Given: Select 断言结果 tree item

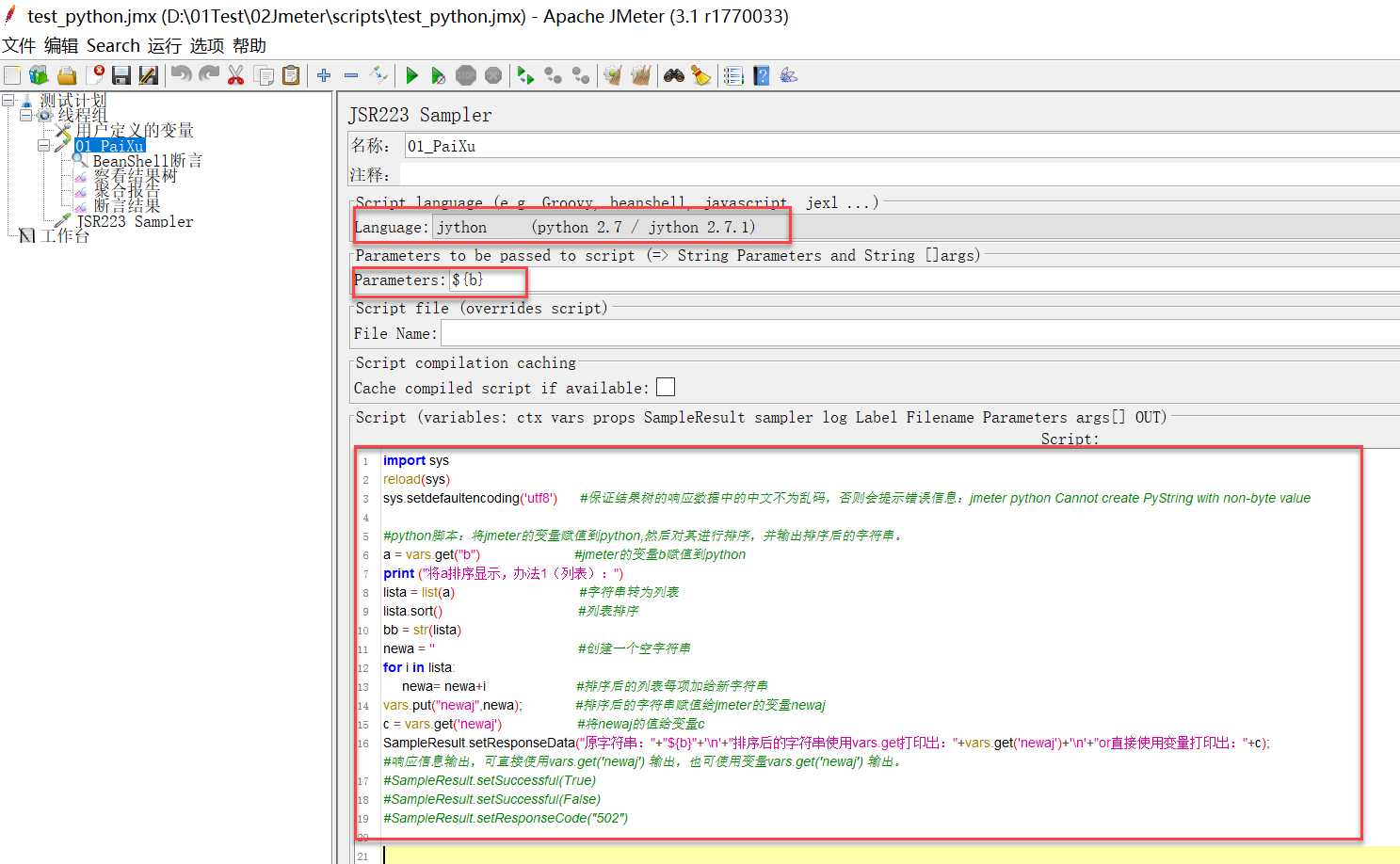Looking at the screenshot, I should 126,206.
